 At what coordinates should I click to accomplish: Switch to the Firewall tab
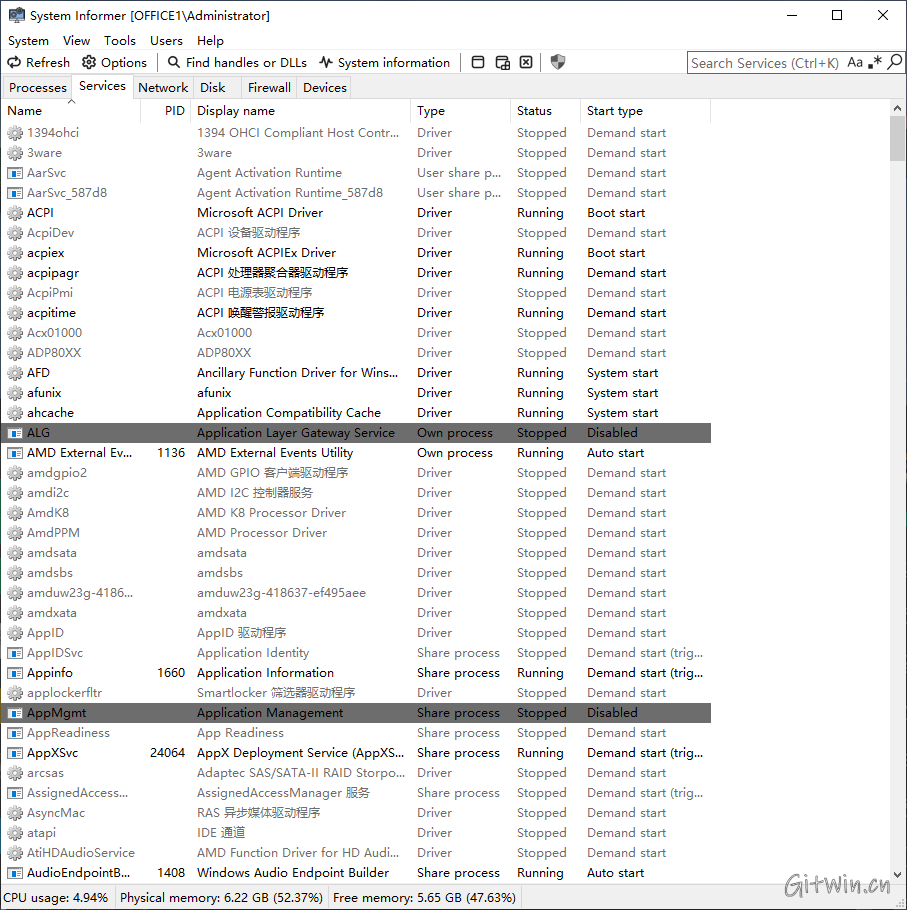[x=269, y=88]
